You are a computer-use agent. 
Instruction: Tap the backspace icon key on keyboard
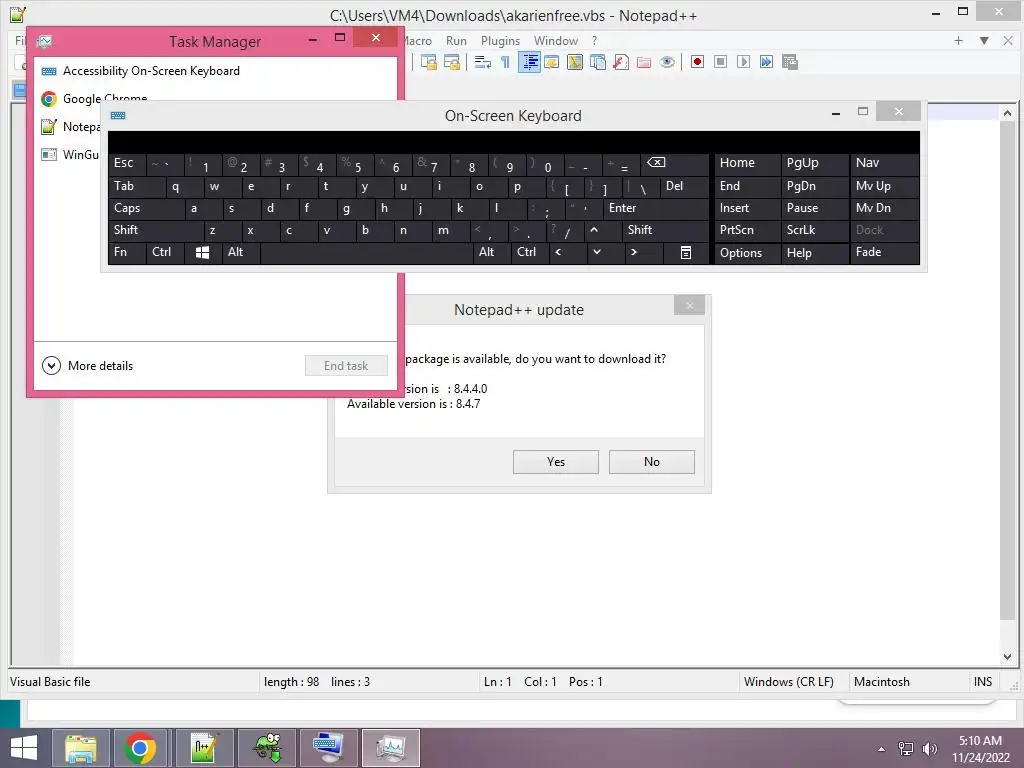coord(675,163)
